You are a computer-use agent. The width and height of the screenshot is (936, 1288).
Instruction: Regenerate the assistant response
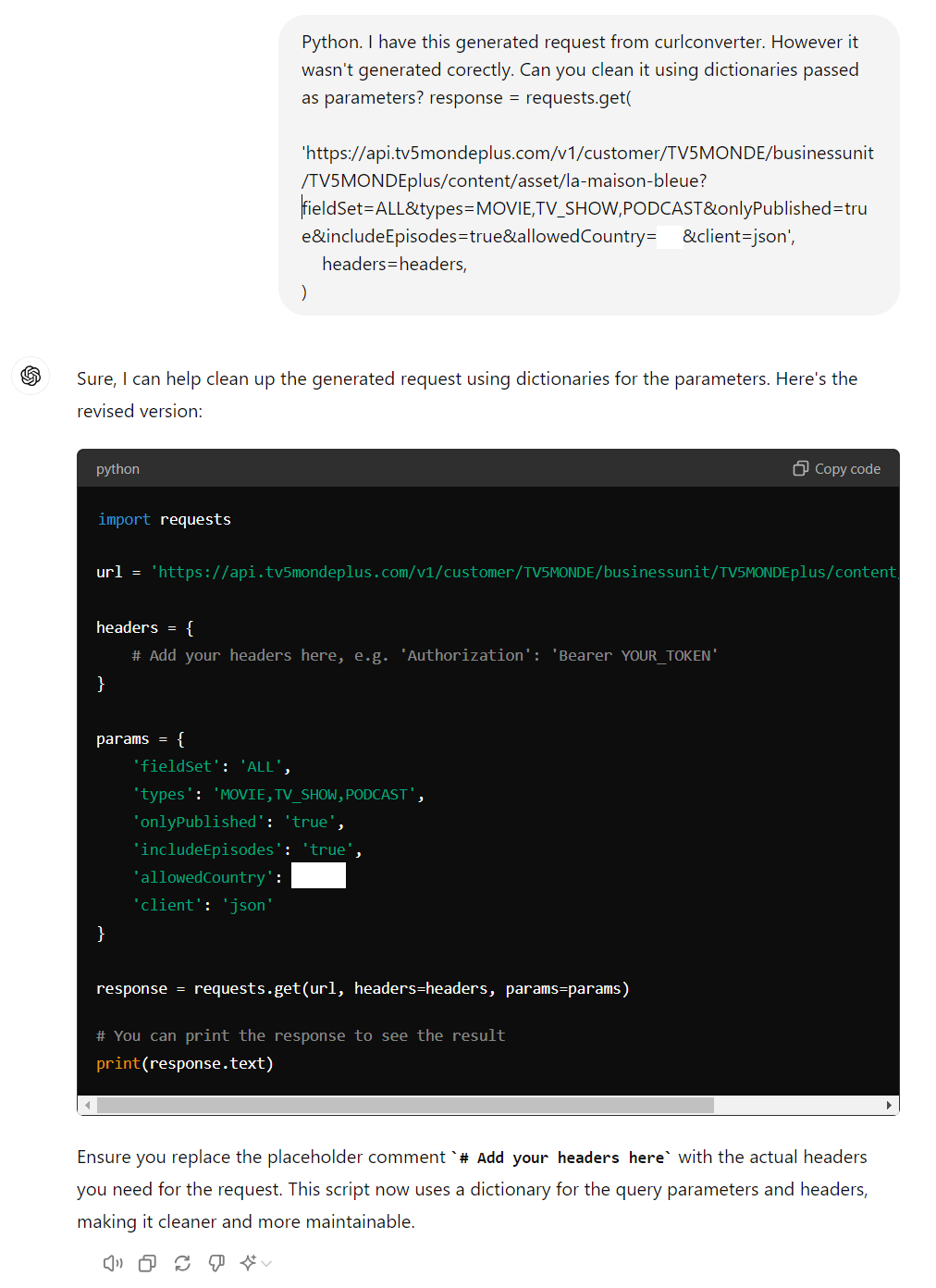point(182,1263)
